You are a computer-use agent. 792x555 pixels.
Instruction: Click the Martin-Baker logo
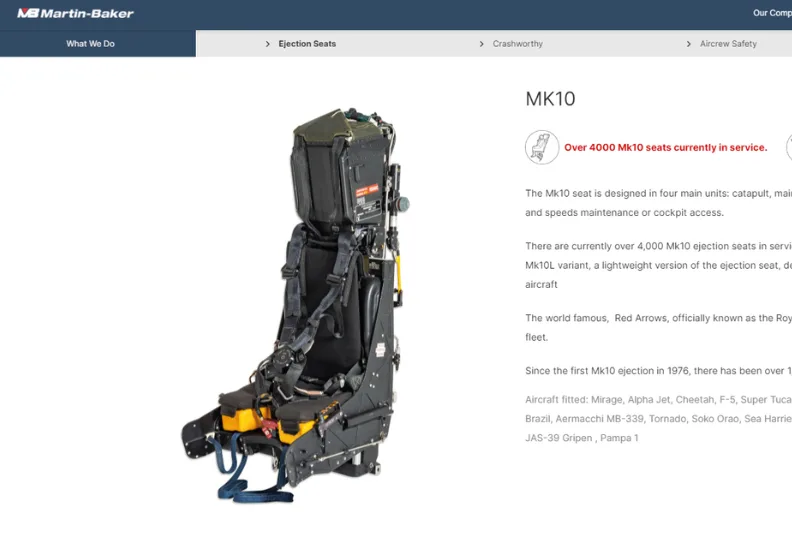75,13
